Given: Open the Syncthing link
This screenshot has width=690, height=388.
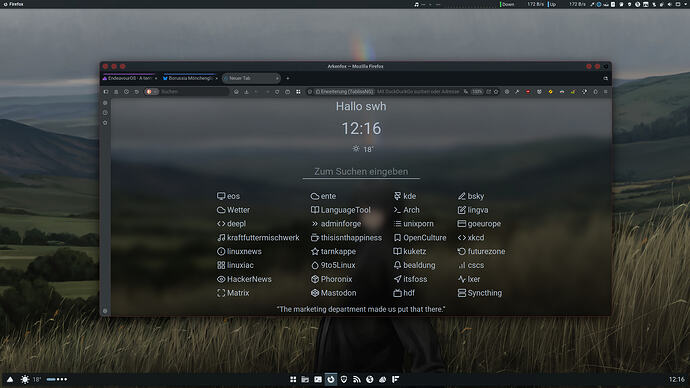Looking at the screenshot, I should pos(480,293).
